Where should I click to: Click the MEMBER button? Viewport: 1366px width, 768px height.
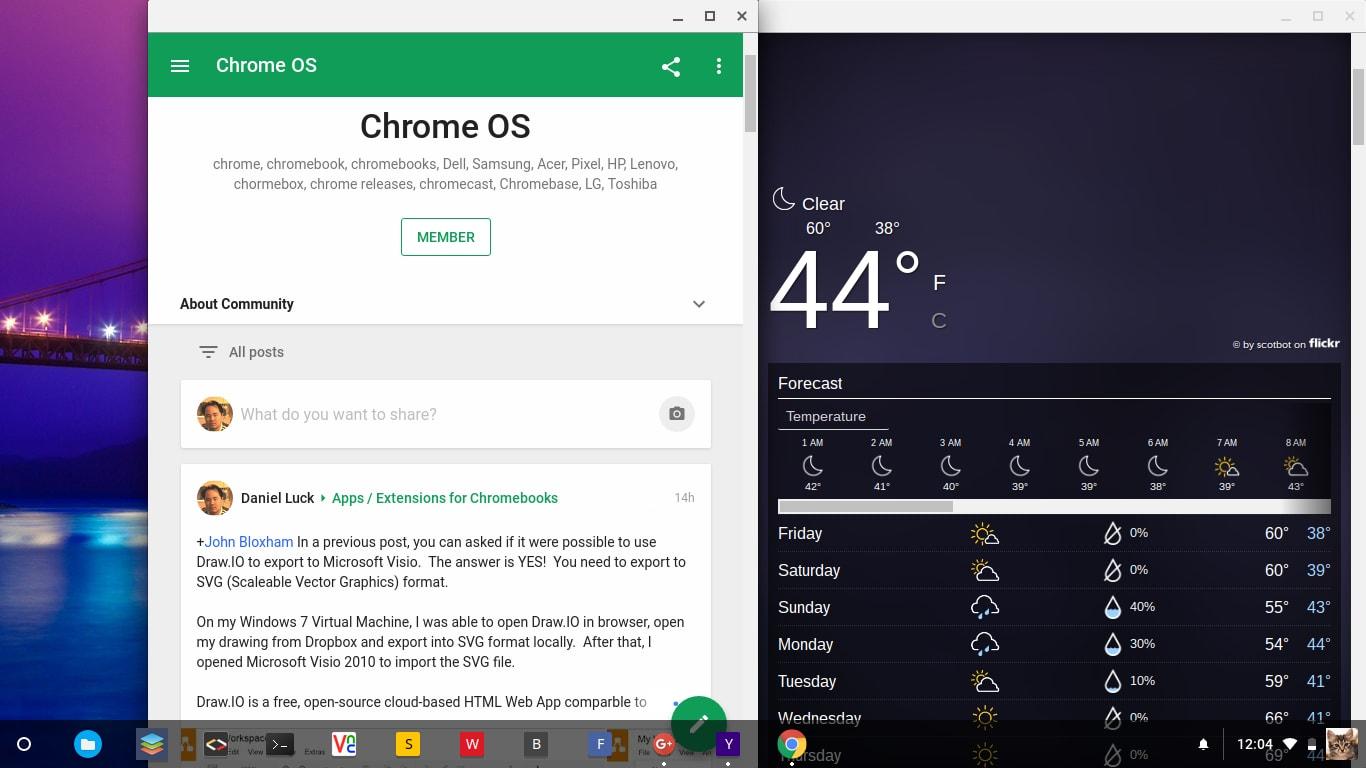coord(445,237)
